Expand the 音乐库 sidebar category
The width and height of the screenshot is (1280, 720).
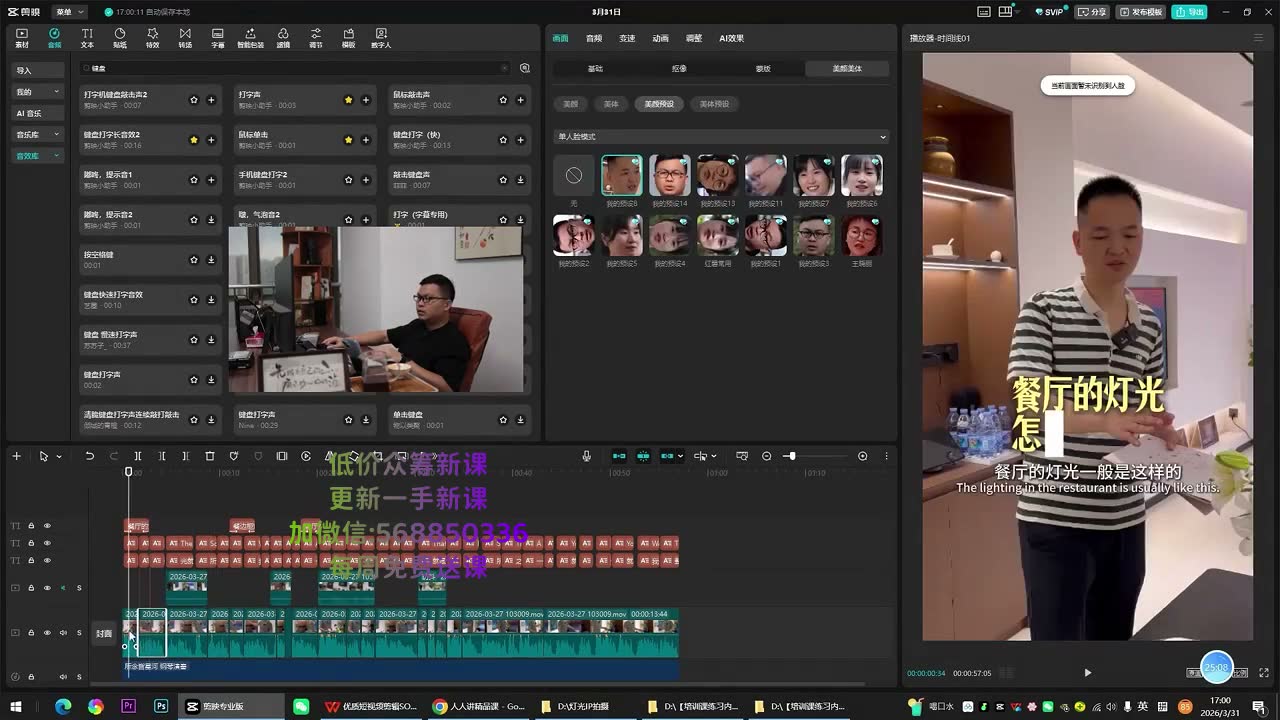38,134
